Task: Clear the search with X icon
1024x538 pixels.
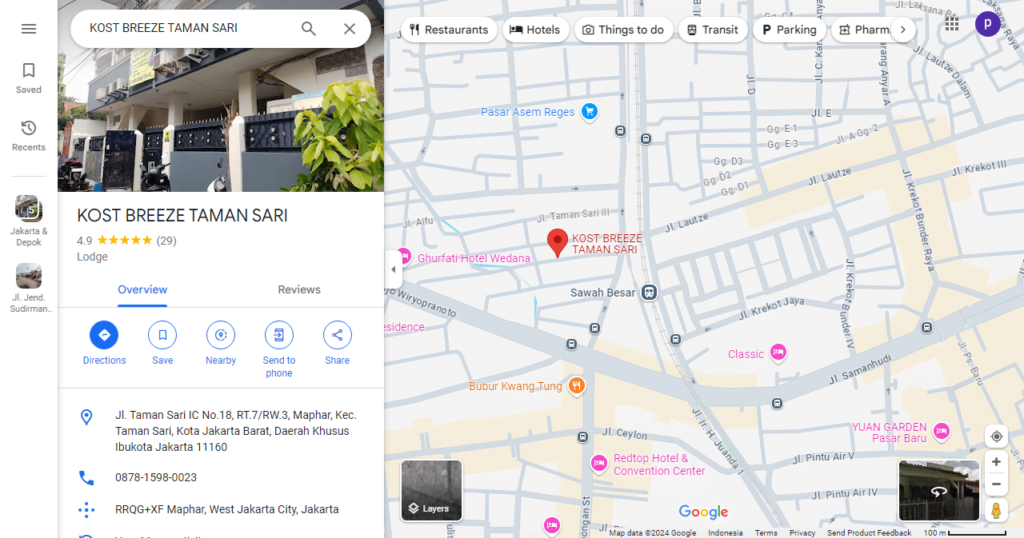Action: (349, 29)
